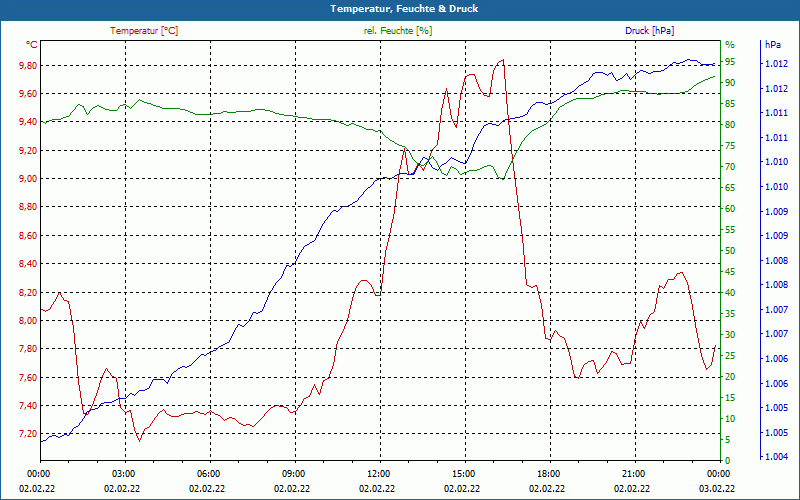Image resolution: width=800 pixels, height=500 pixels.
Task: Click the '60' humidity axis value
Action: pos(730,209)
